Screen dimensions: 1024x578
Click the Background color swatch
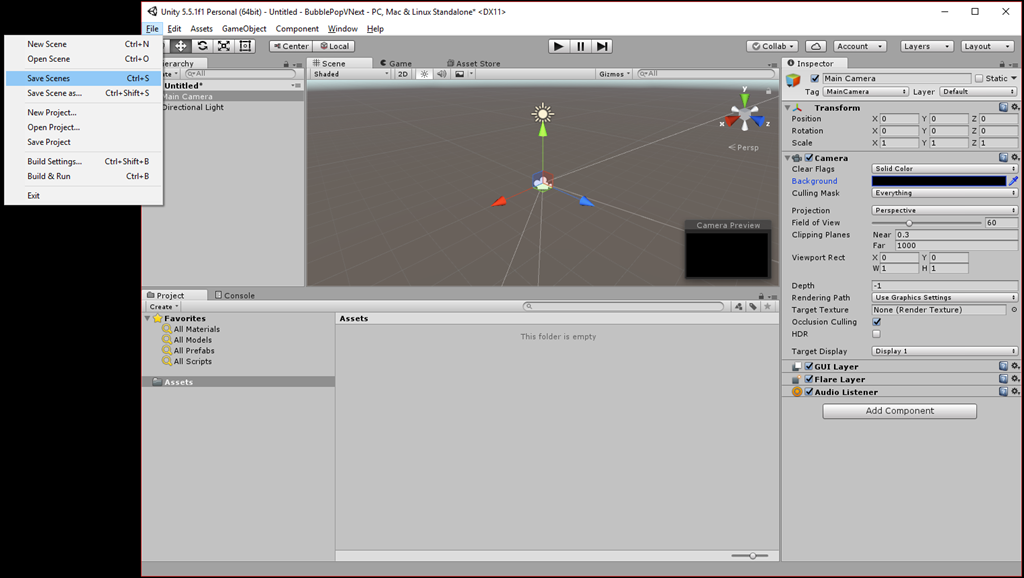(939, 181)
